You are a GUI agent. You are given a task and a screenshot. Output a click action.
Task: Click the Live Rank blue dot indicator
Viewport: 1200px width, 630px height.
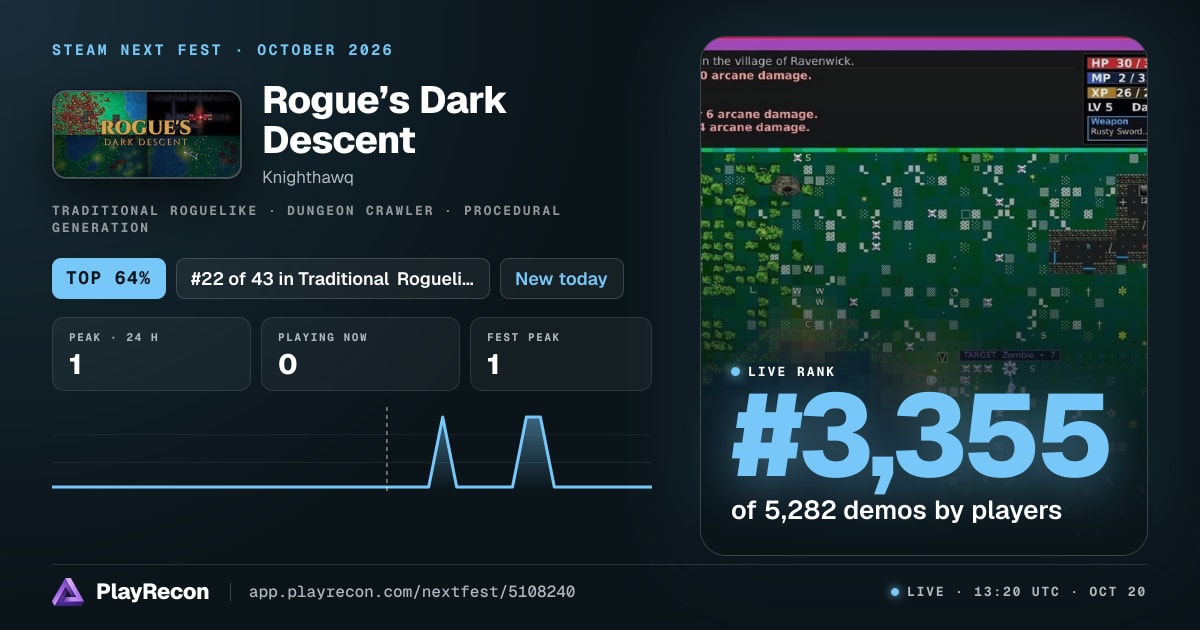click(x=736, y=371)
